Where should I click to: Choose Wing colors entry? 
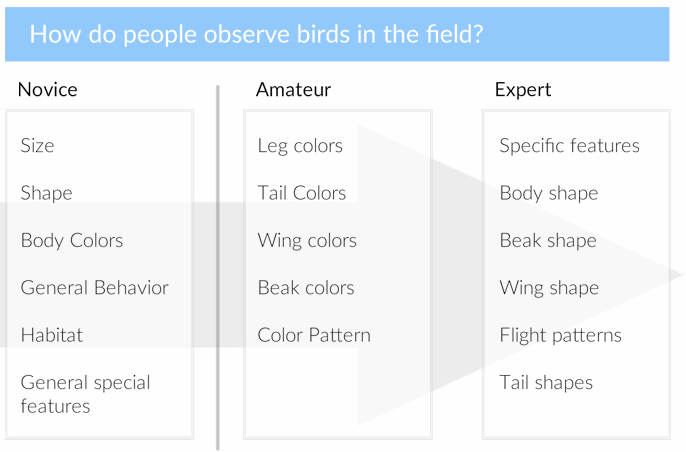click(307, 241)
